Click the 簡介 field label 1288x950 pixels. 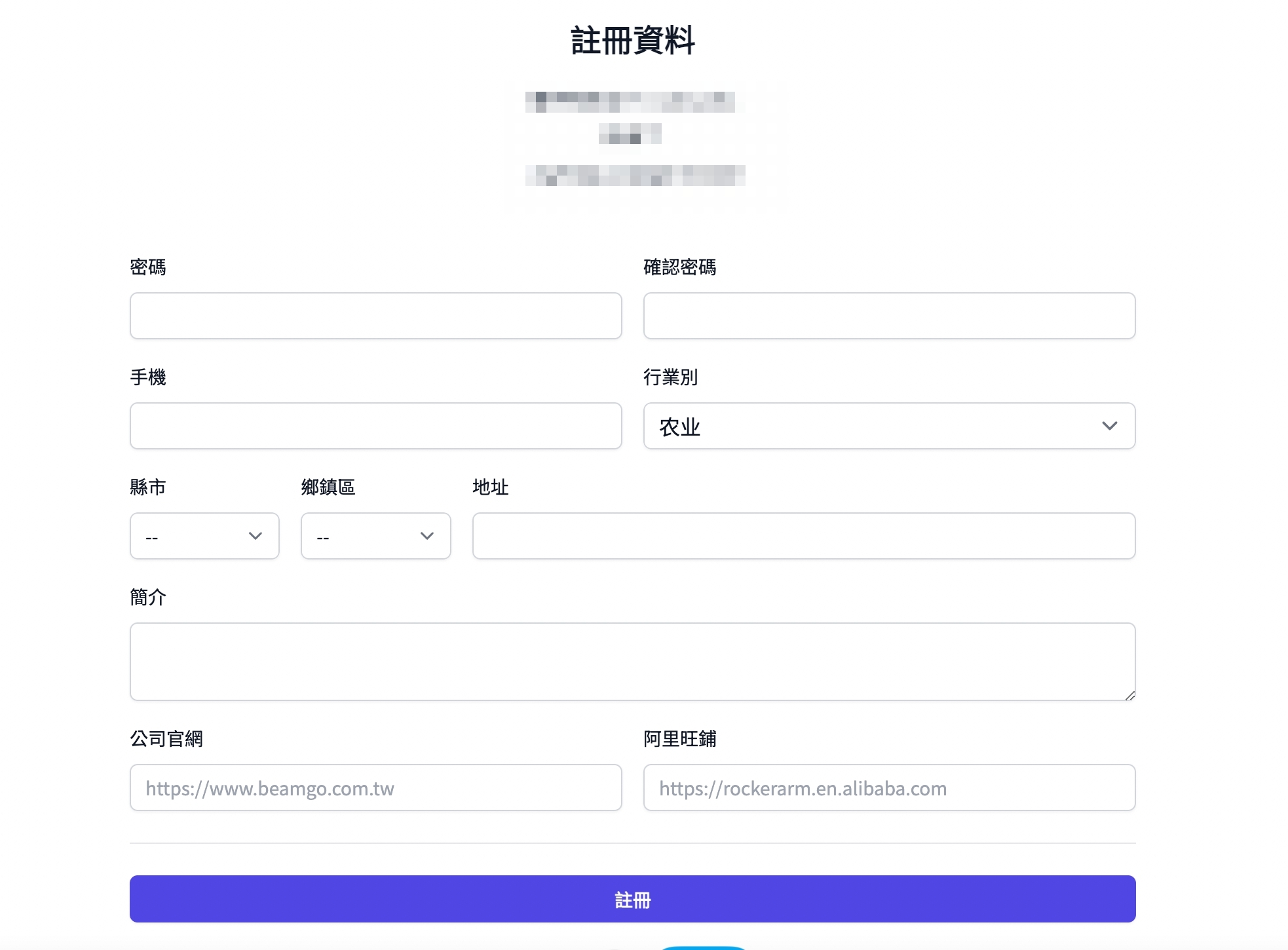[148, 597]
